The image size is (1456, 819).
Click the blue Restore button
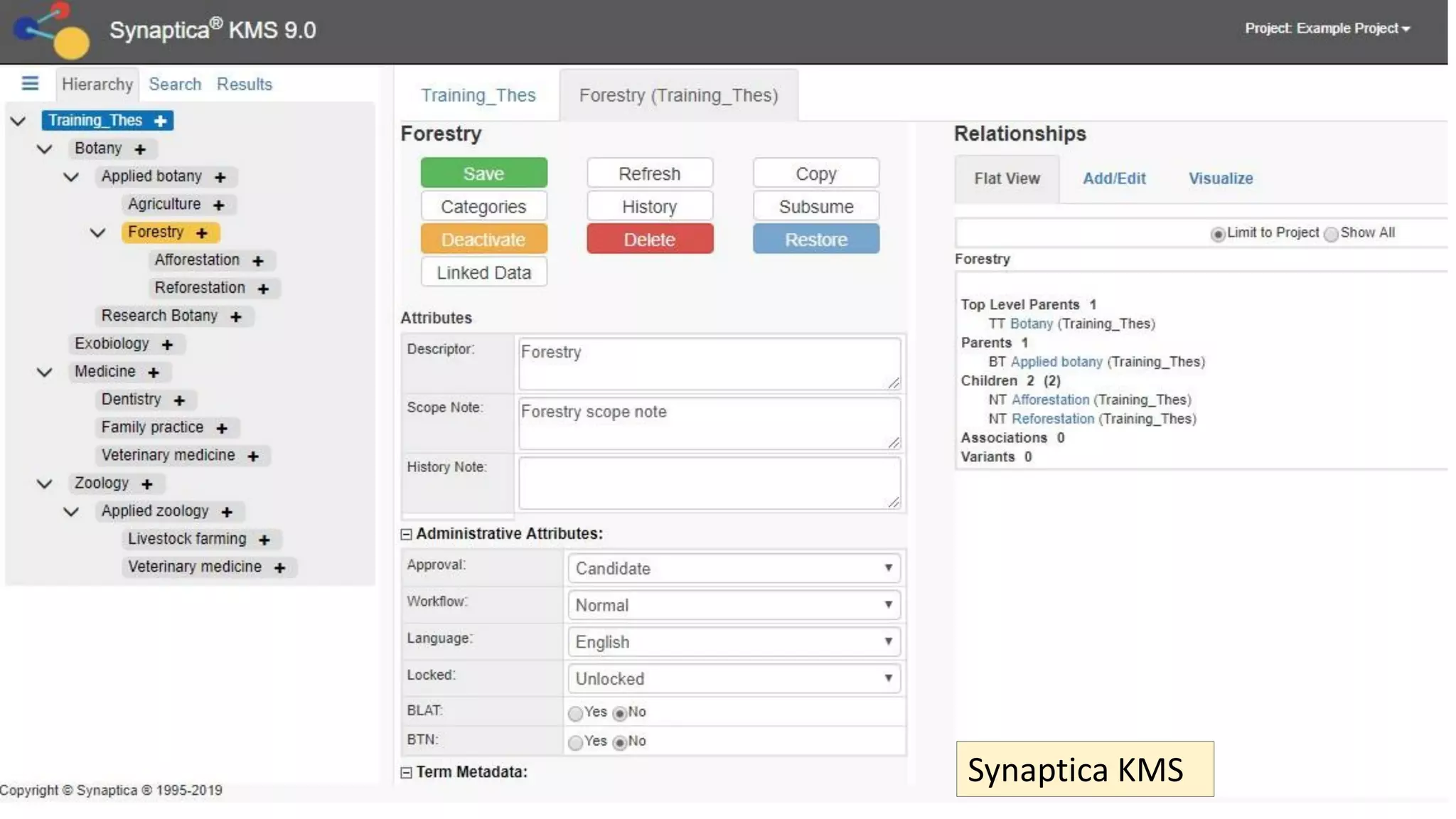coord(816,240)
